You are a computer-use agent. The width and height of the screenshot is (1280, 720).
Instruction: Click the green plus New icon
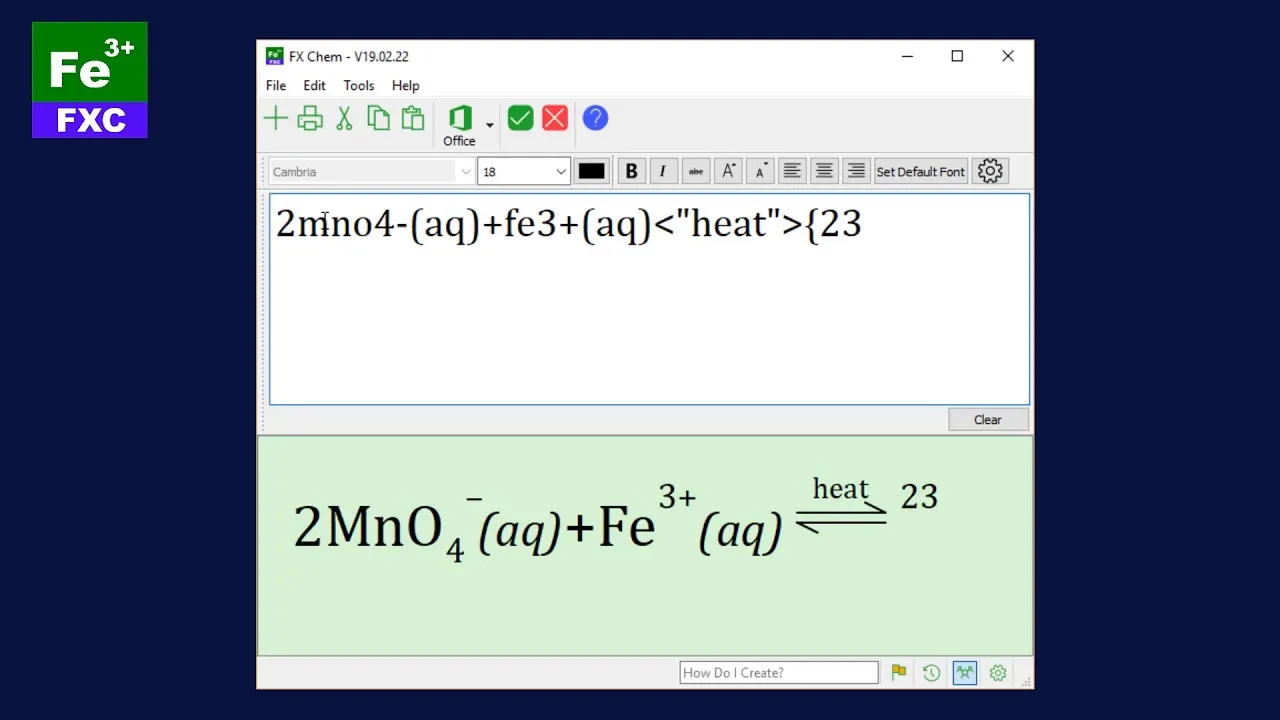275,119
